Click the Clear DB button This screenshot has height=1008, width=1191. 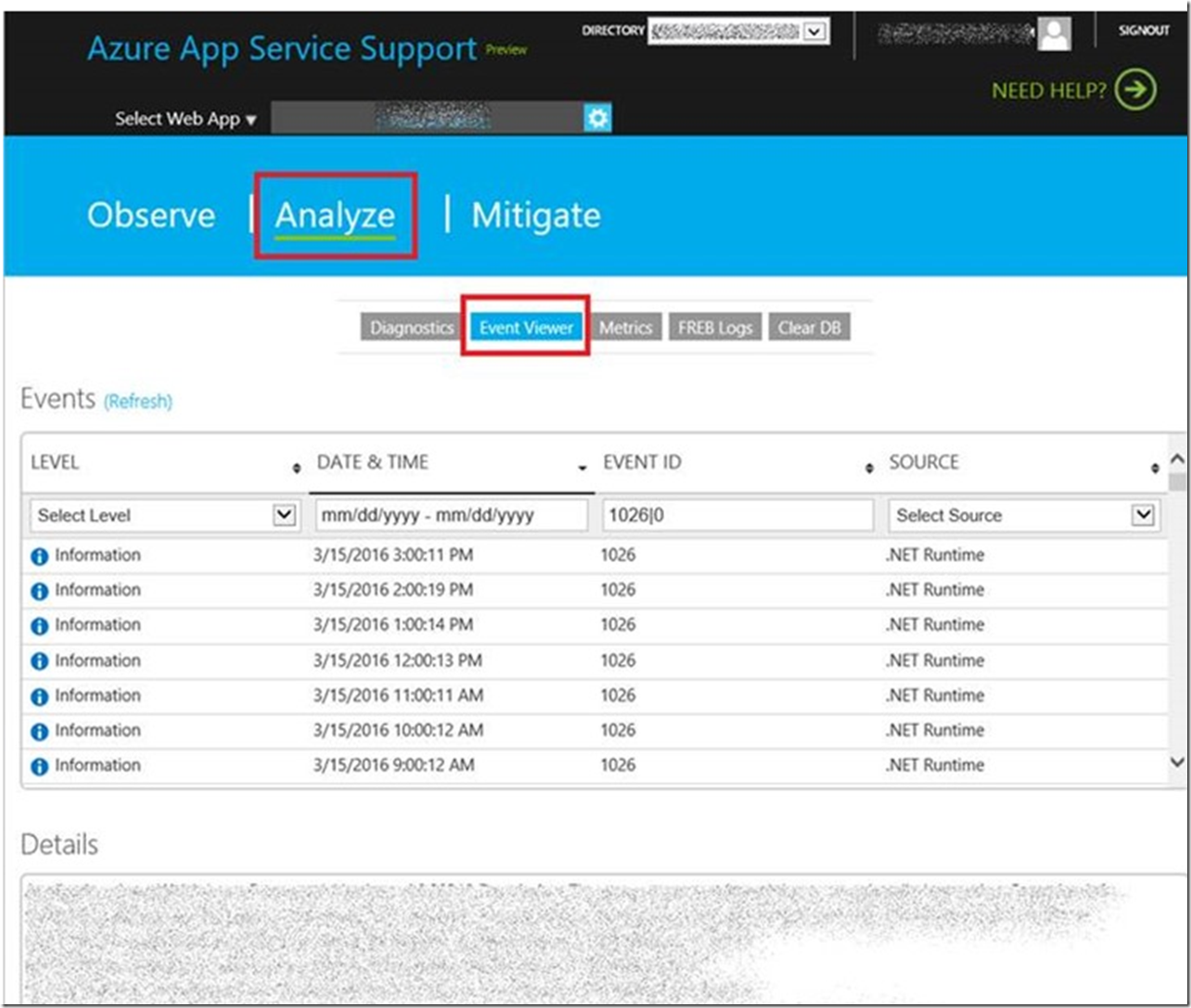810,327
